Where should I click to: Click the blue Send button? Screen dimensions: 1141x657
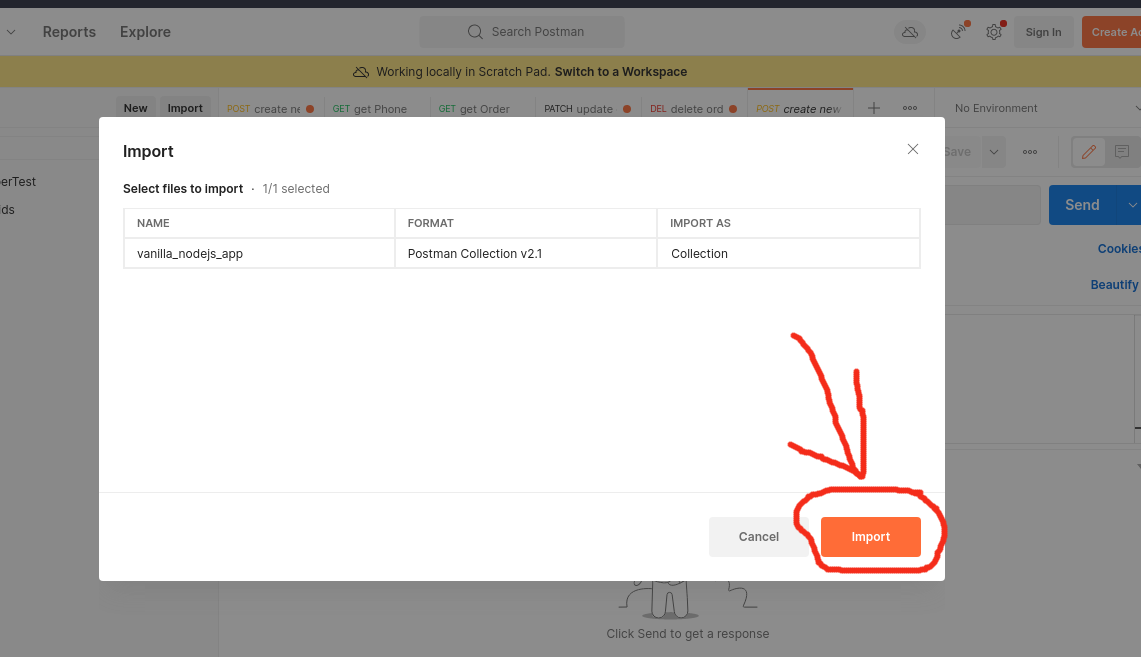click(x=1082, y=205)
